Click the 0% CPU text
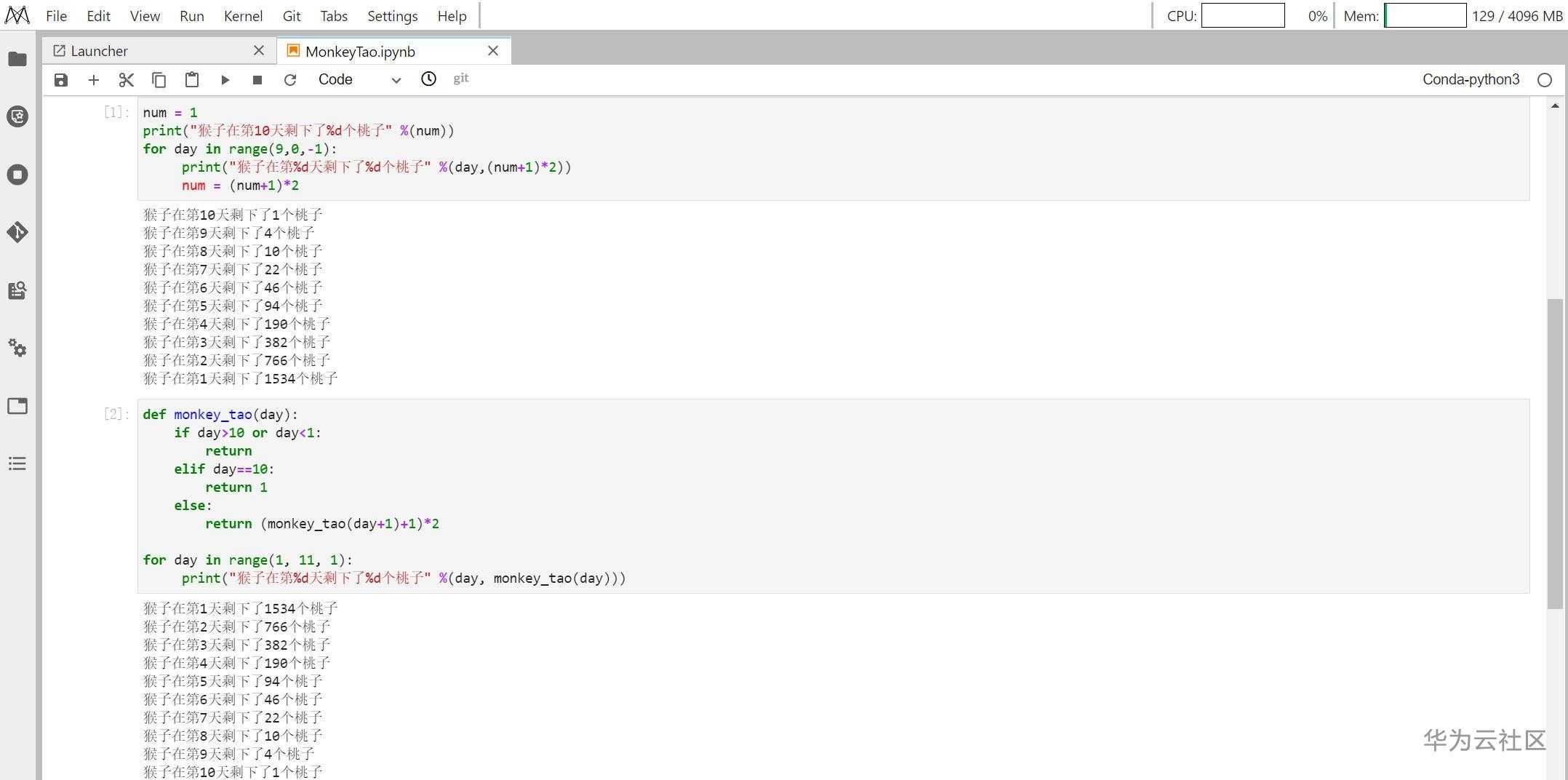The image size is (1568, 780). tap(1317, 16)
